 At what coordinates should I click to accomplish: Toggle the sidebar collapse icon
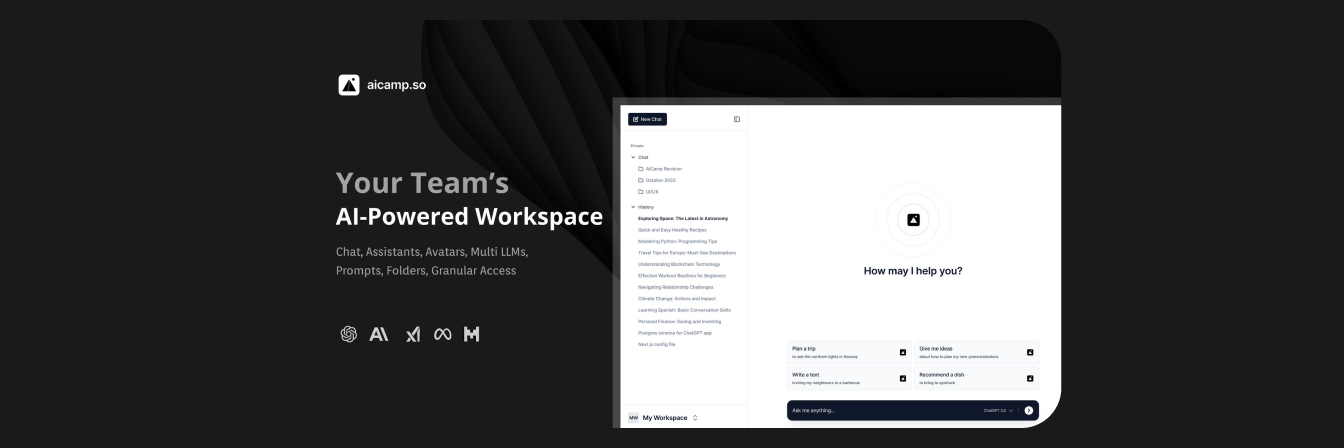point(737,119)
